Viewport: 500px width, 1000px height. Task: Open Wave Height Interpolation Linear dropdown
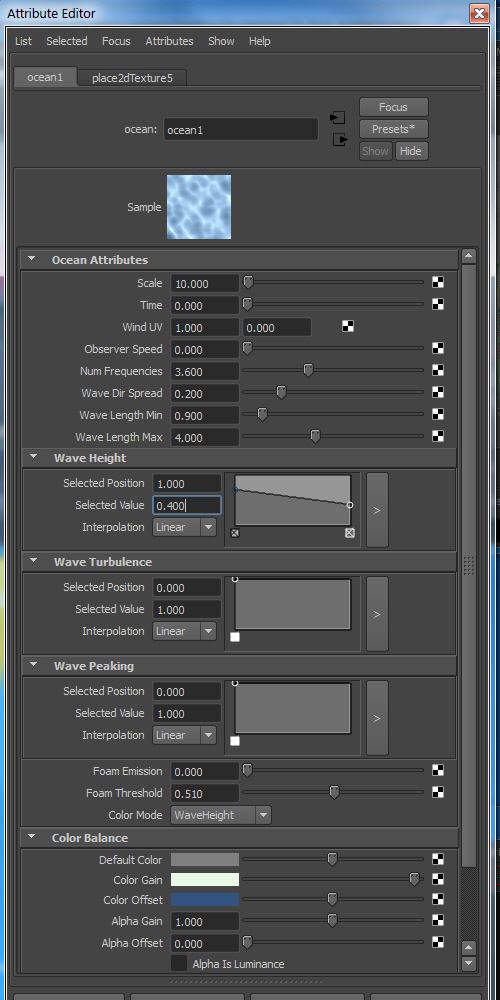(x=184, y=527)
